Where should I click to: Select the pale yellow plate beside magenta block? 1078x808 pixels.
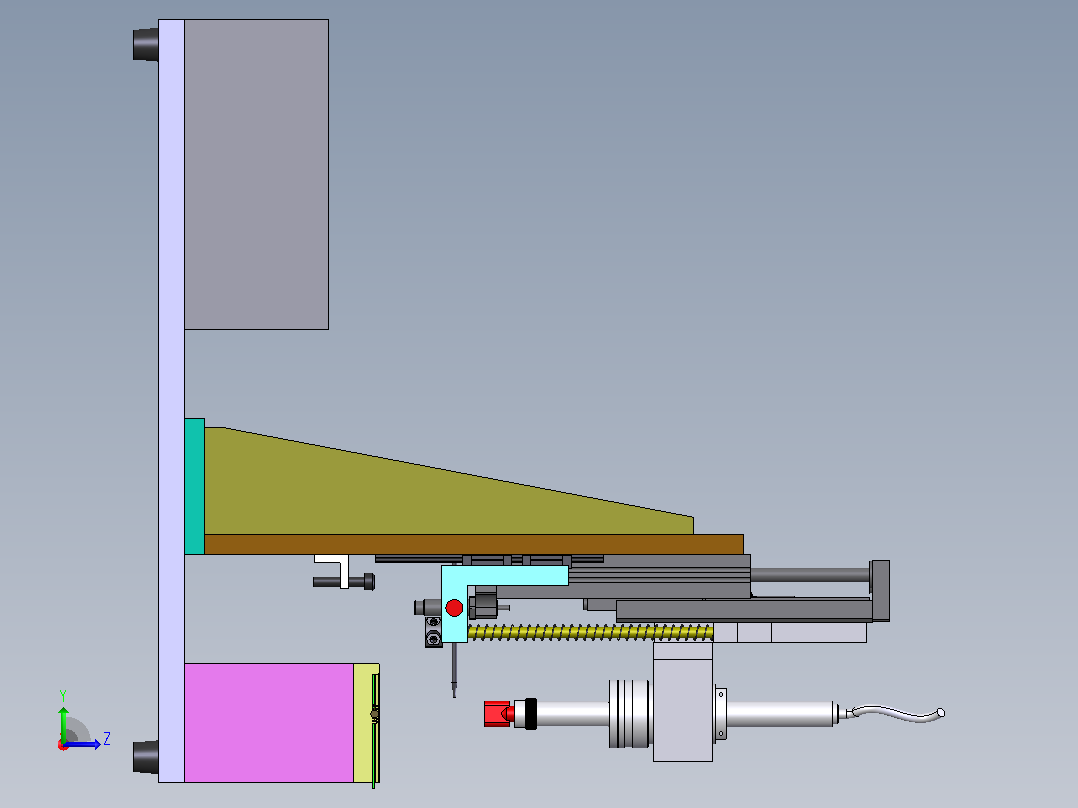363,723
